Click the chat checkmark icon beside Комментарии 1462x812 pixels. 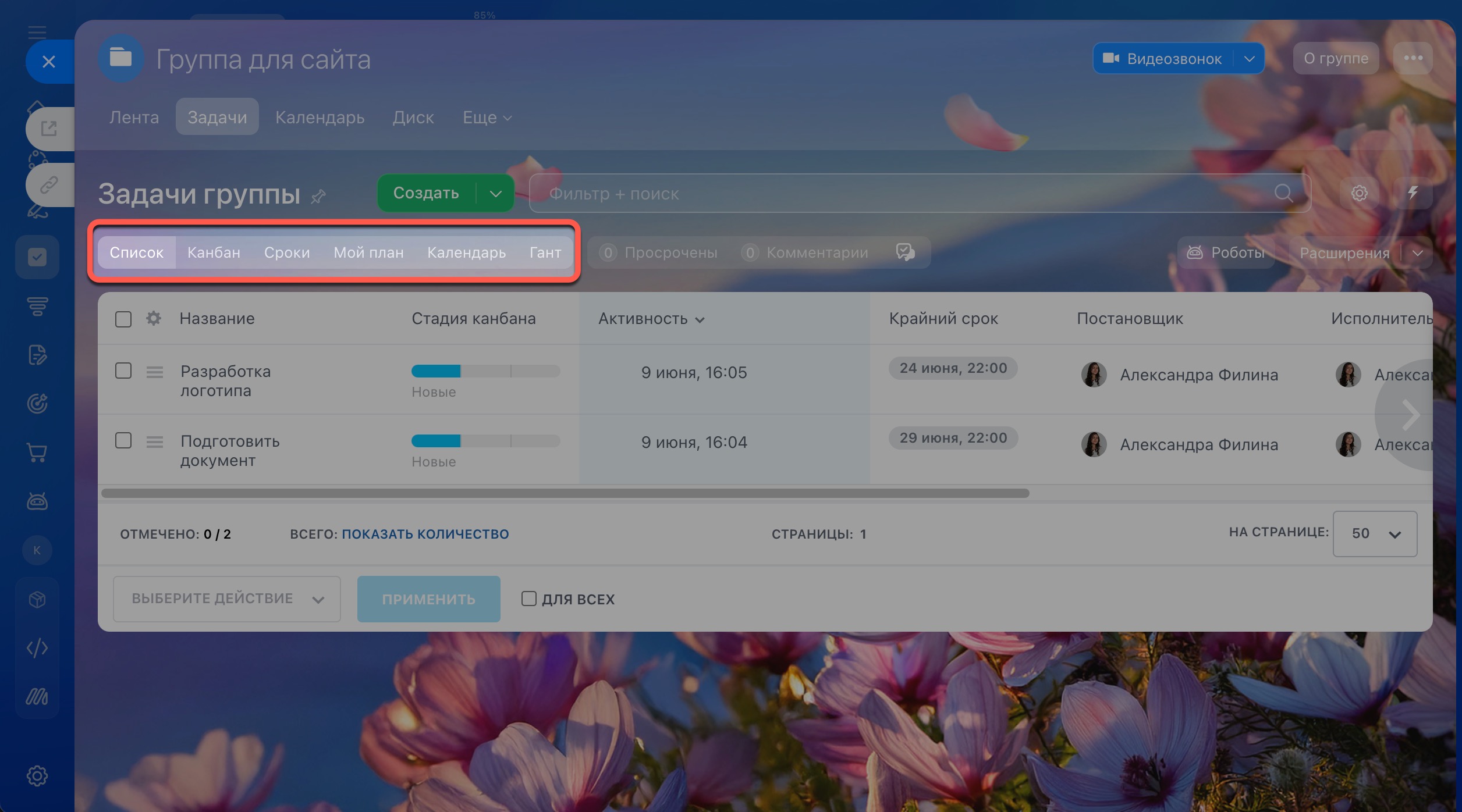(x=905, y=252)
